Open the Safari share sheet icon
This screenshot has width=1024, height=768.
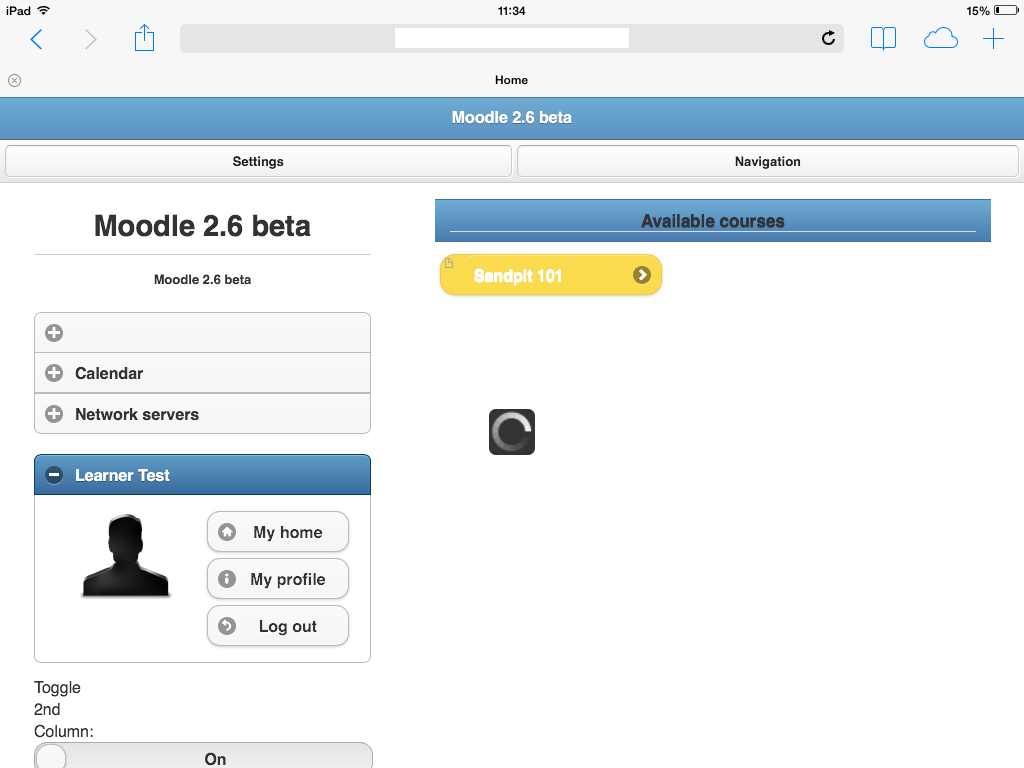click(144, 38)
